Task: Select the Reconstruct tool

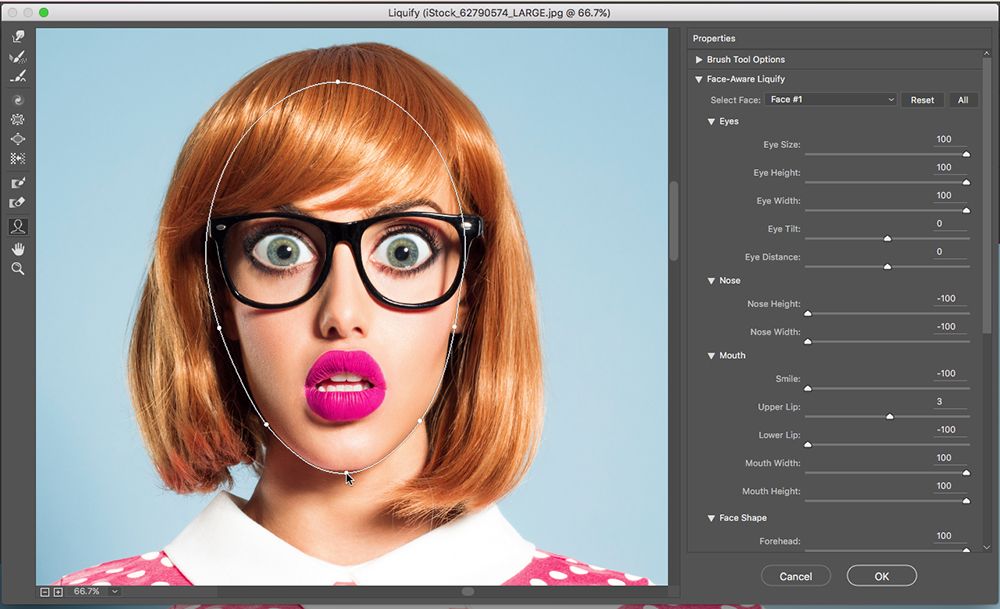Action: point(17,56)
